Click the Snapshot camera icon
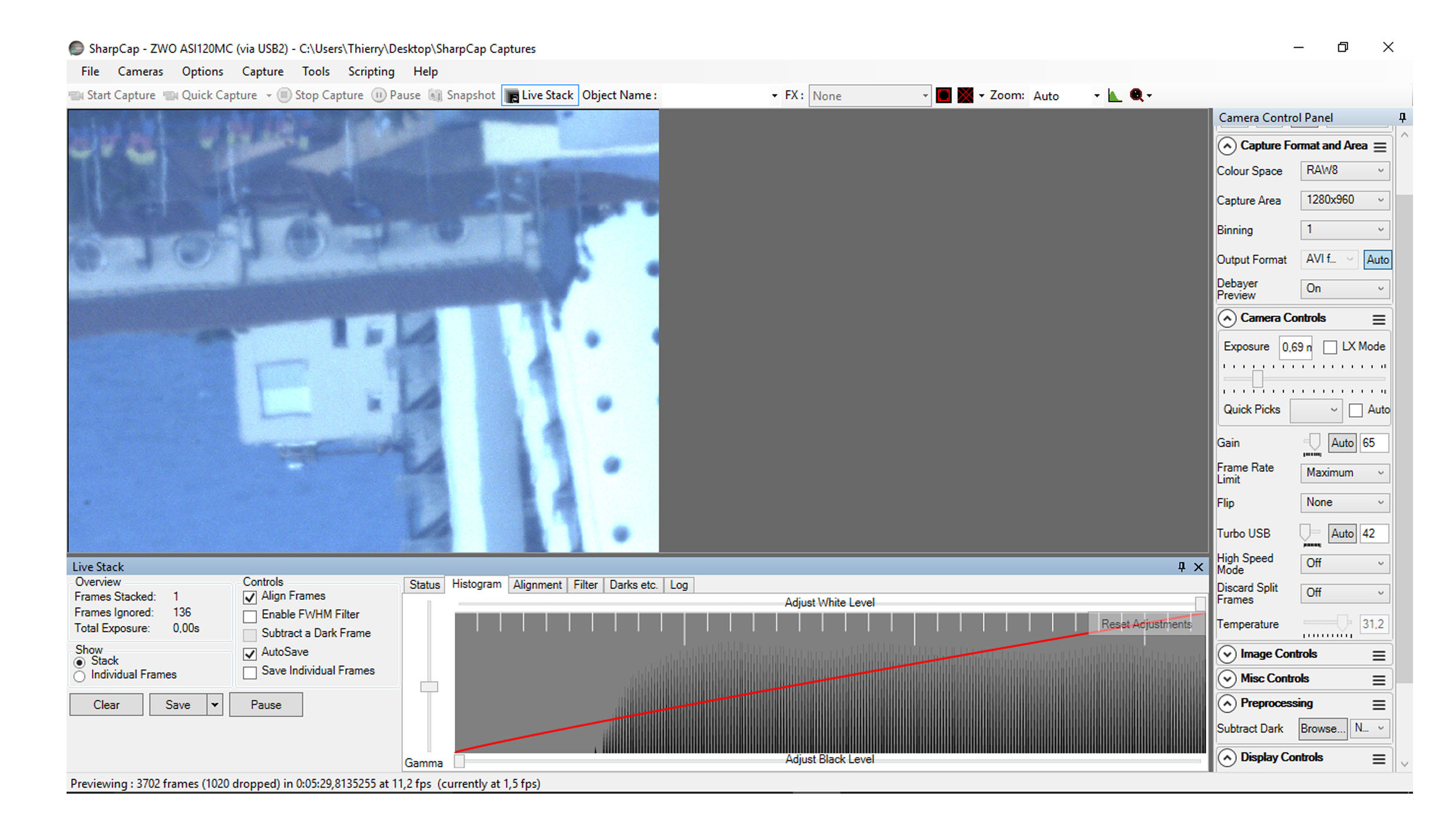Viewport: 1456px width, 829px height. click(x=436, y=95)
